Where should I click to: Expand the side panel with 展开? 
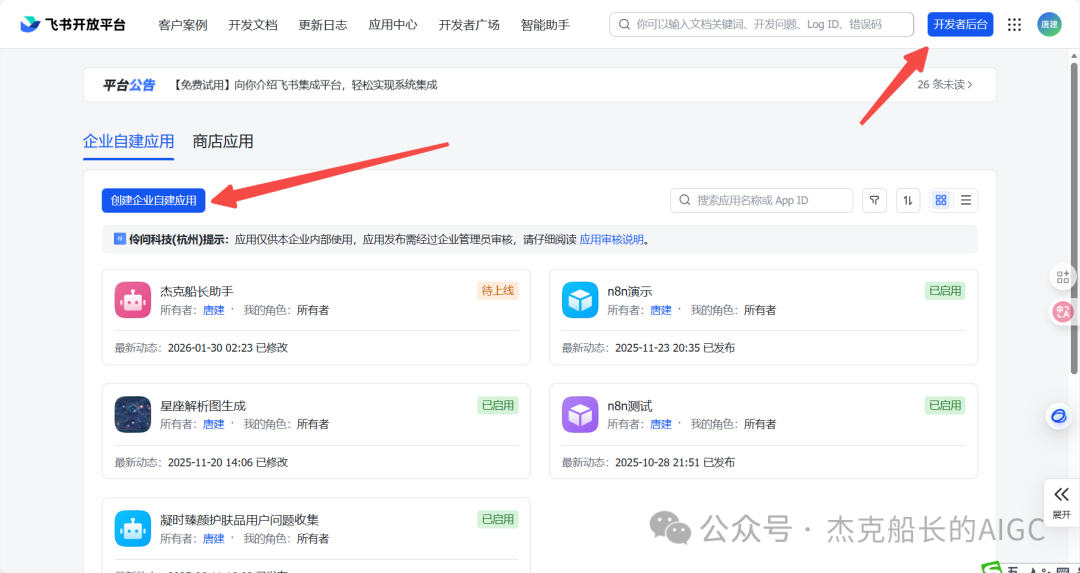[1061, 501]
